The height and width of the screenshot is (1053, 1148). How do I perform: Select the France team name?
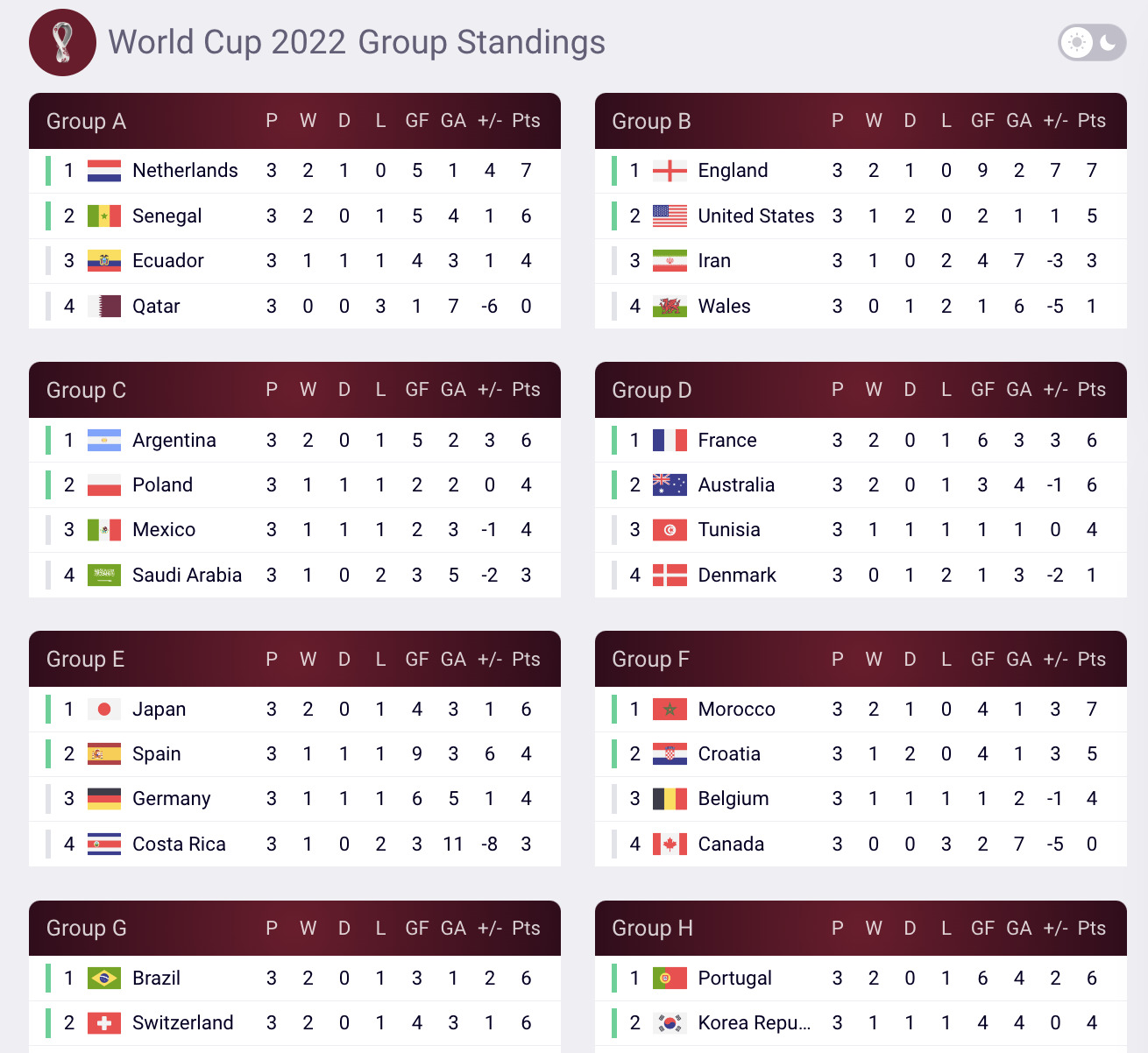click(x=727, y=440)
